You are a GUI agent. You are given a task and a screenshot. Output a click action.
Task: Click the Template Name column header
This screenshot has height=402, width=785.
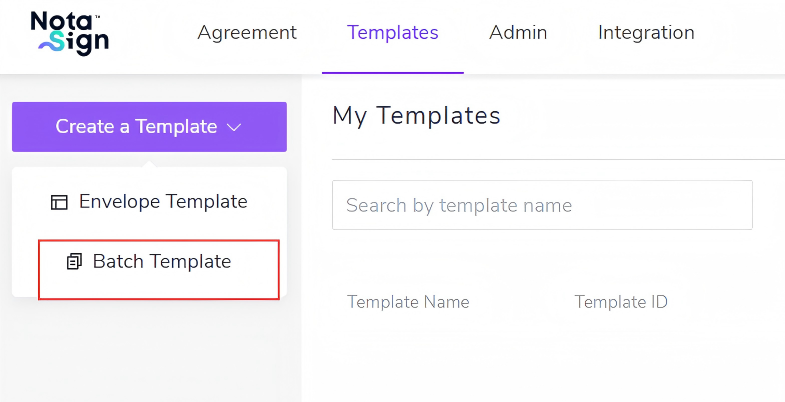(x=408, y=302)
